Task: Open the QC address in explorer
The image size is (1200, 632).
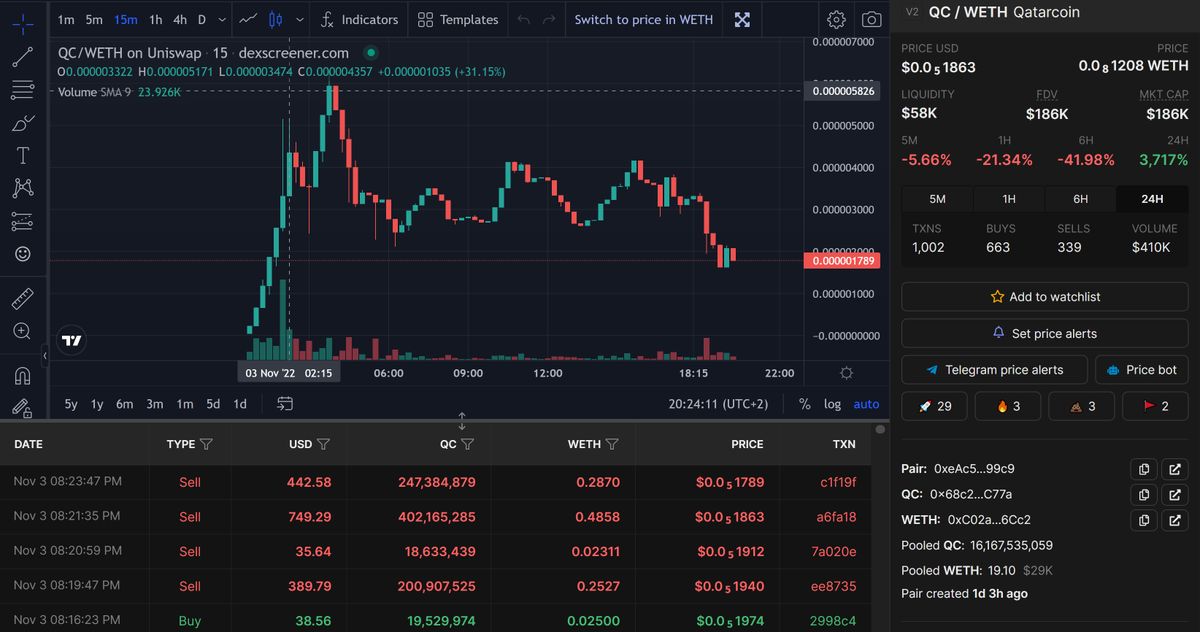Action: click(1175, 494)
